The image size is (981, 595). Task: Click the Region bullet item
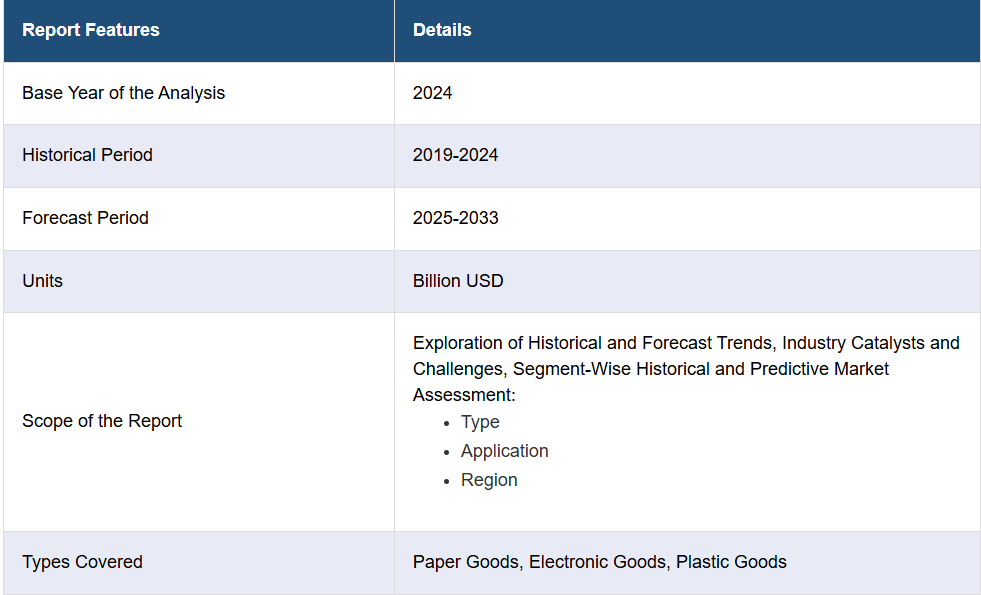(x=489, y=480)
